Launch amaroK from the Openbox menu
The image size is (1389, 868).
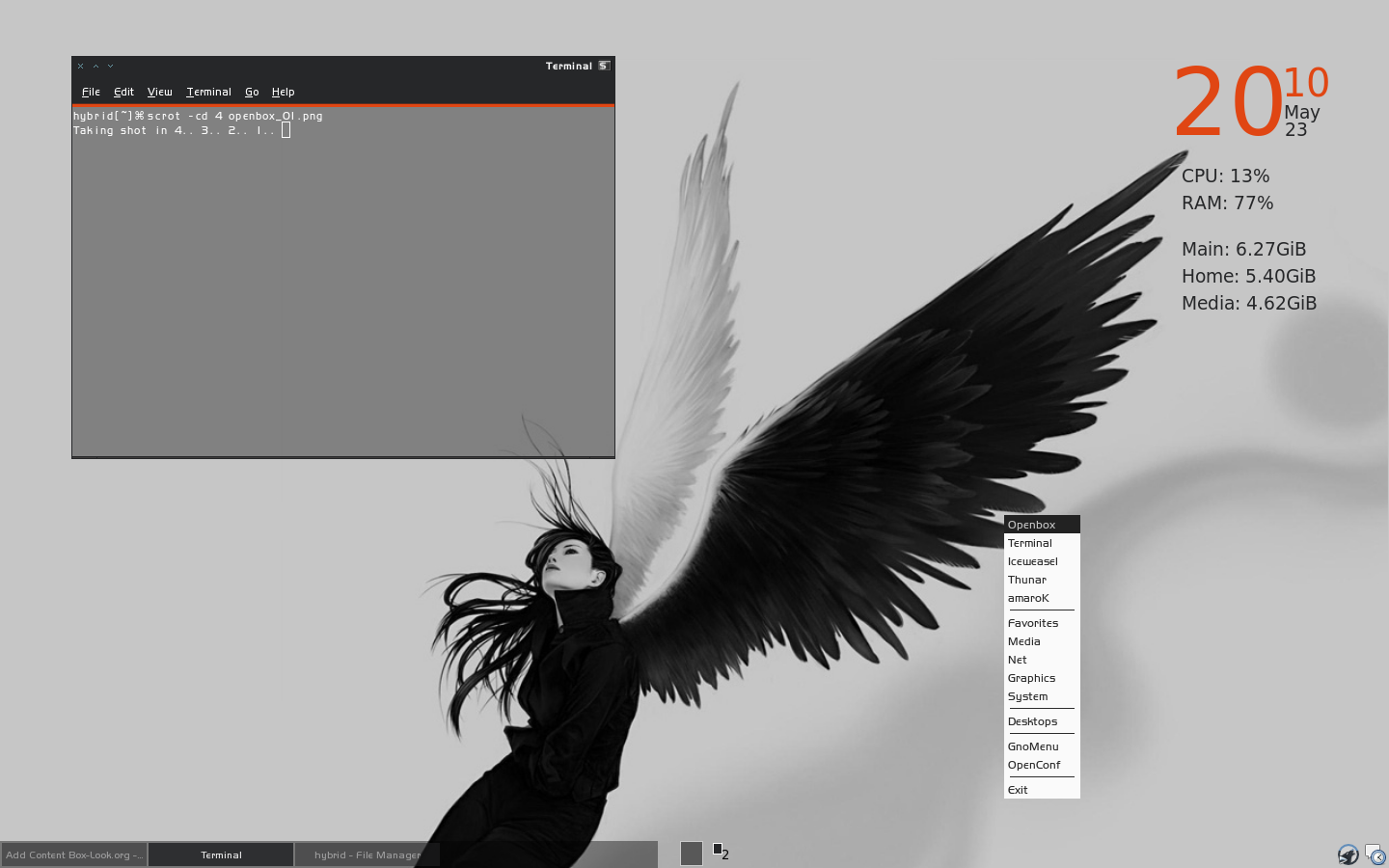pyautogui.click(x=1042, y=598)
